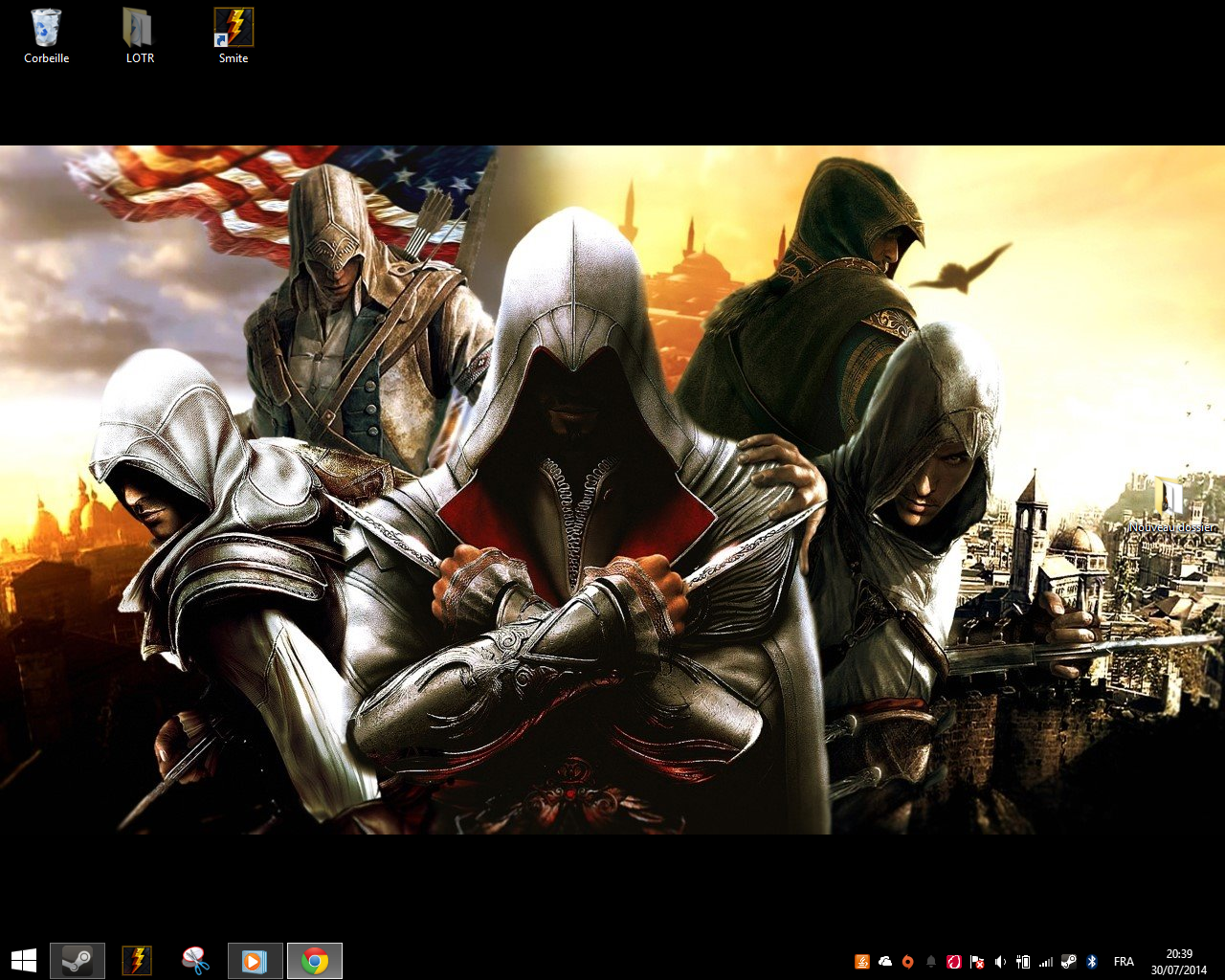Open the Action Center flag icon

977,962
